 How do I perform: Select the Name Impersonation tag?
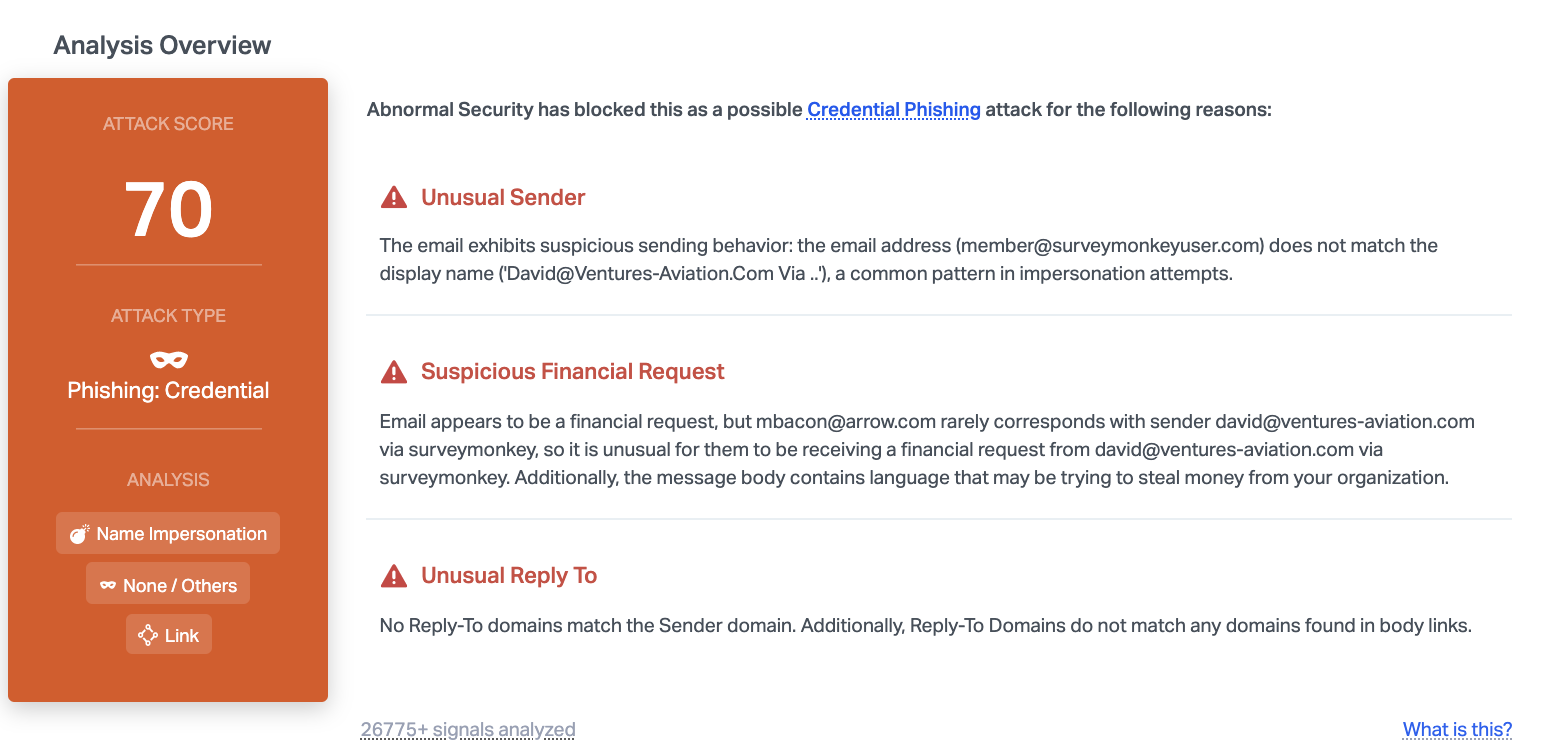(x=168, y=534)
